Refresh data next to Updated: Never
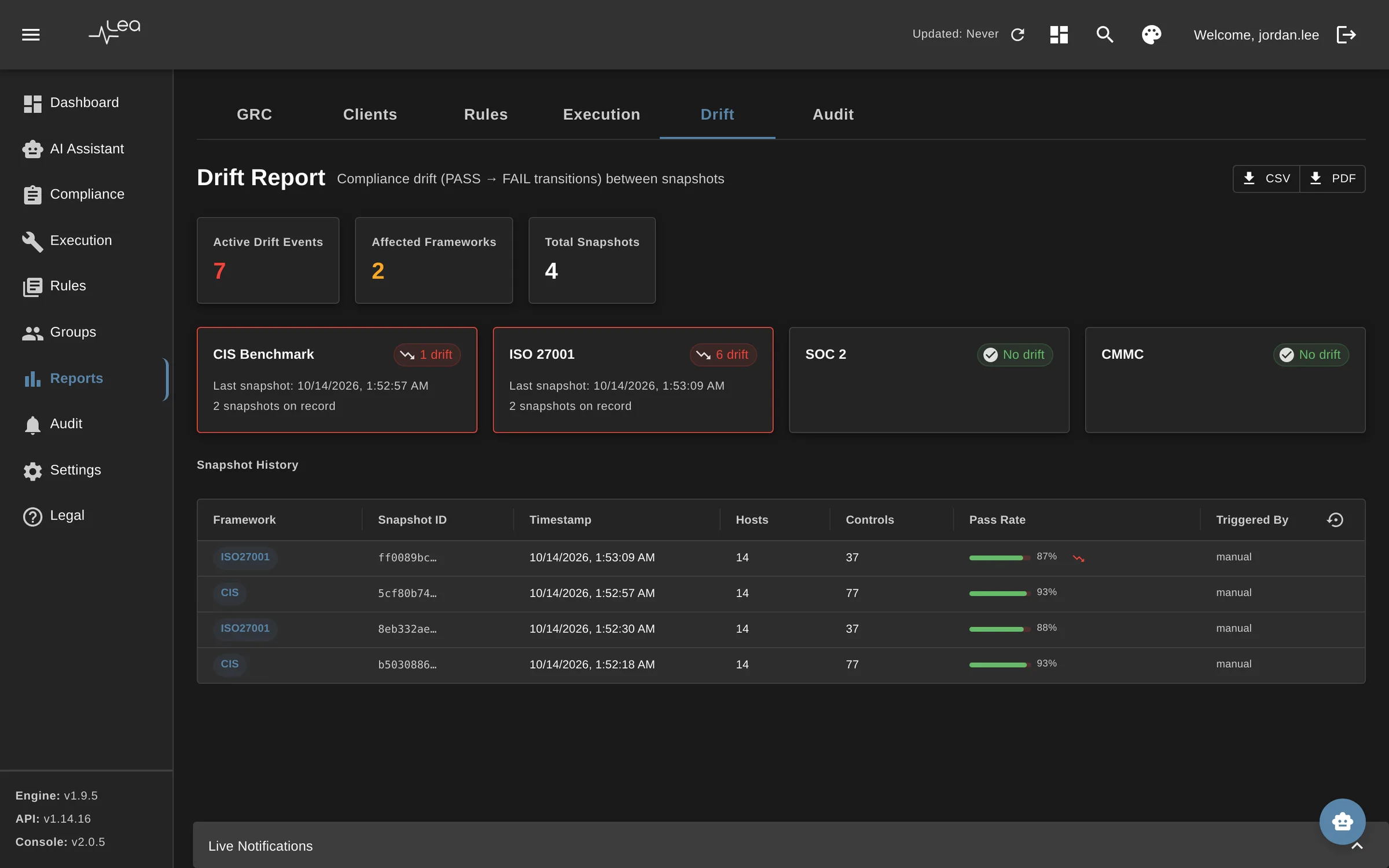 [1017, 35]
